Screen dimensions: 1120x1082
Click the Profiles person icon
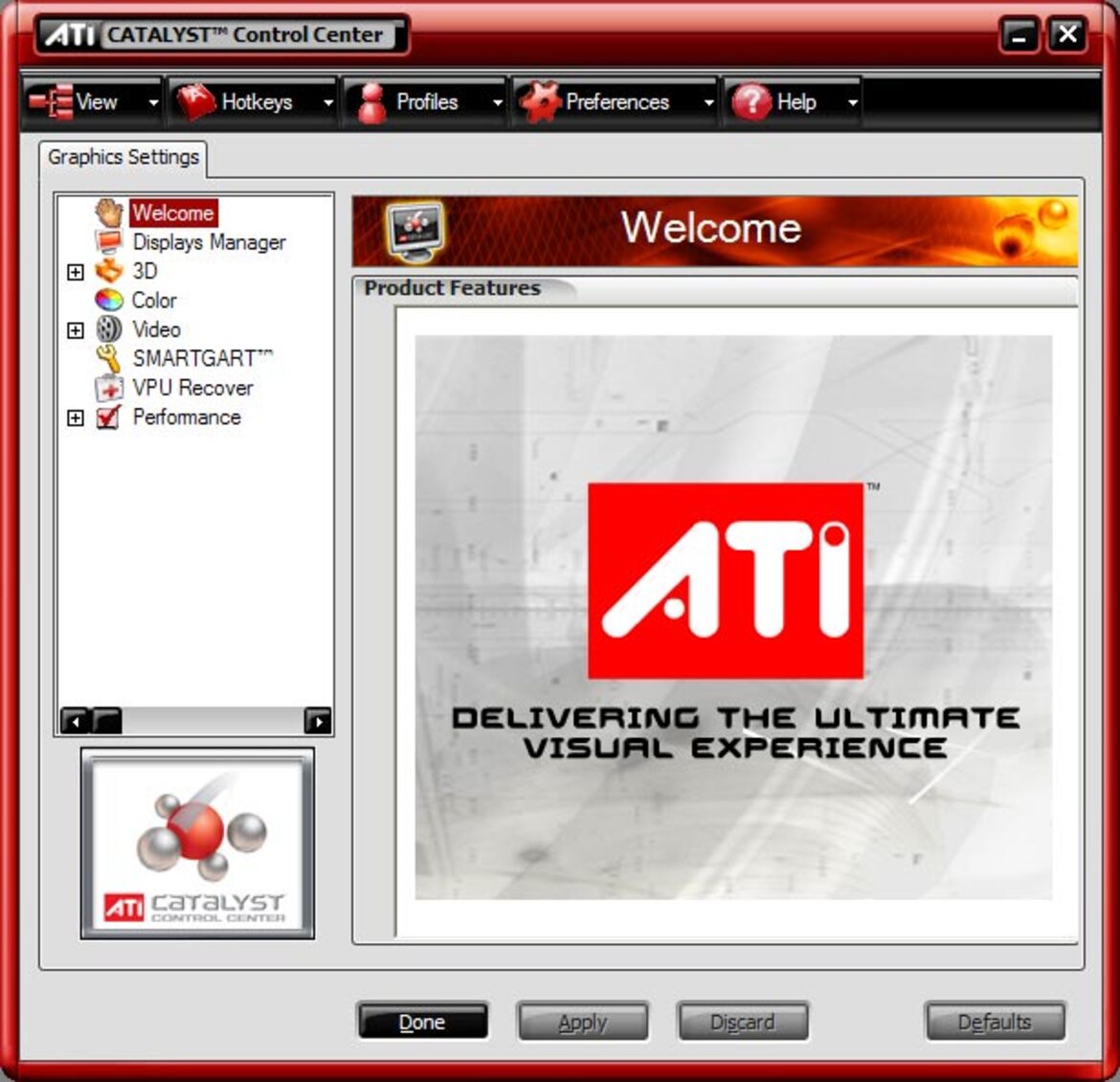coord(371,102)
